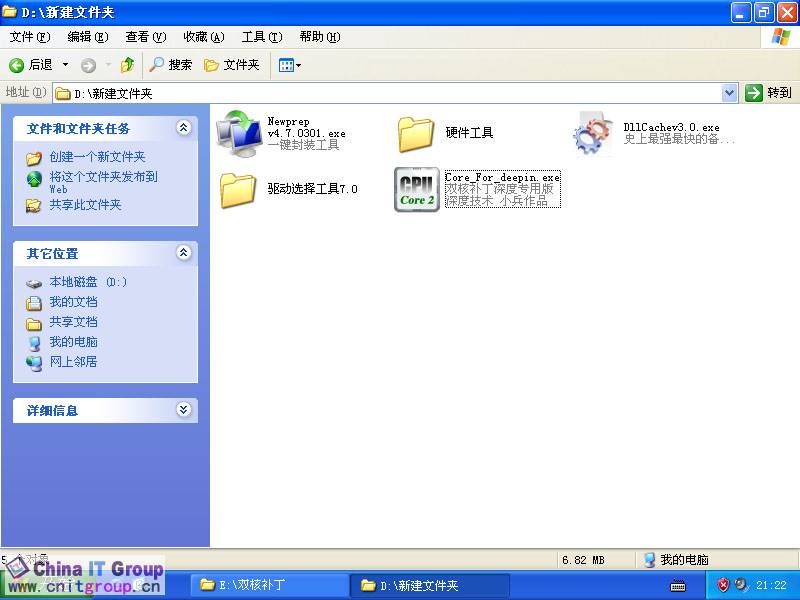This screenshot has height=600, width=800.
Task: Select the Newprep v4.7.0301.exe program icon
Action: (238, 133)
